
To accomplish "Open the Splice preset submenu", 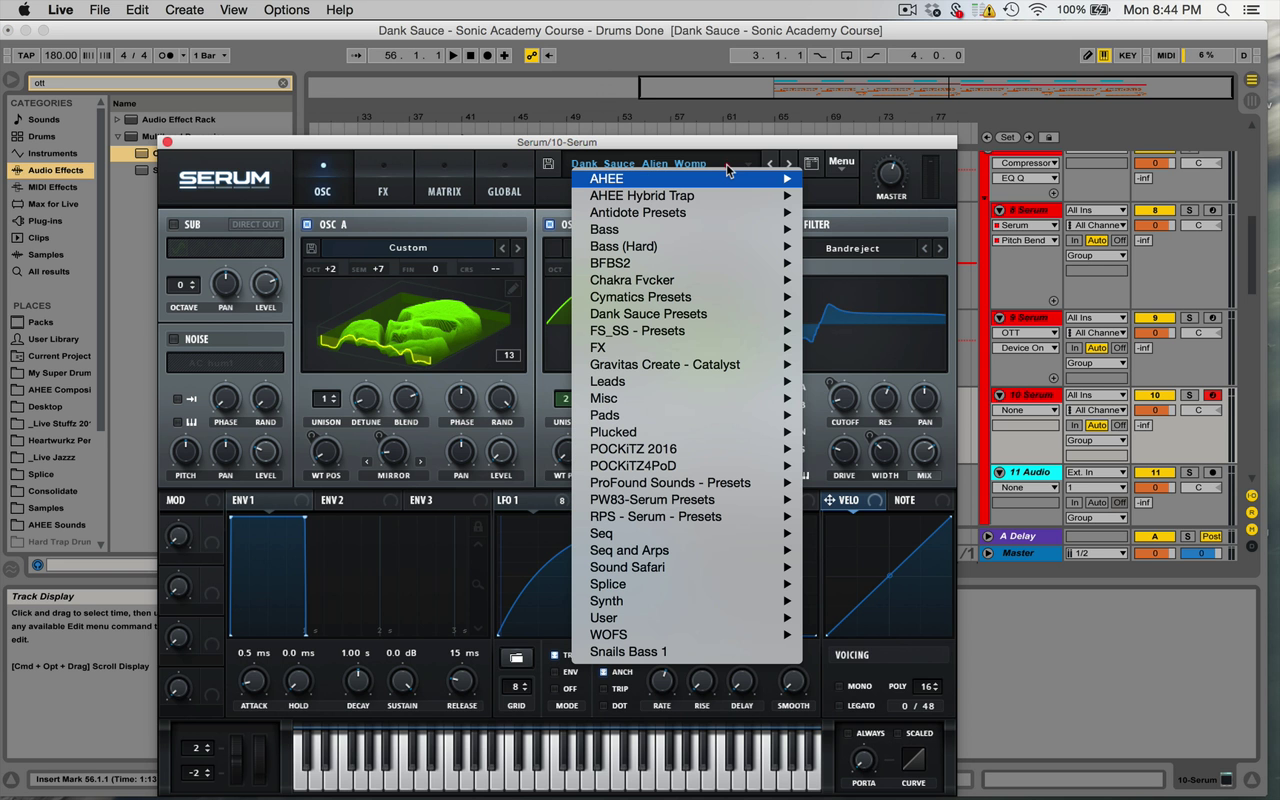I will pos(687,584).
